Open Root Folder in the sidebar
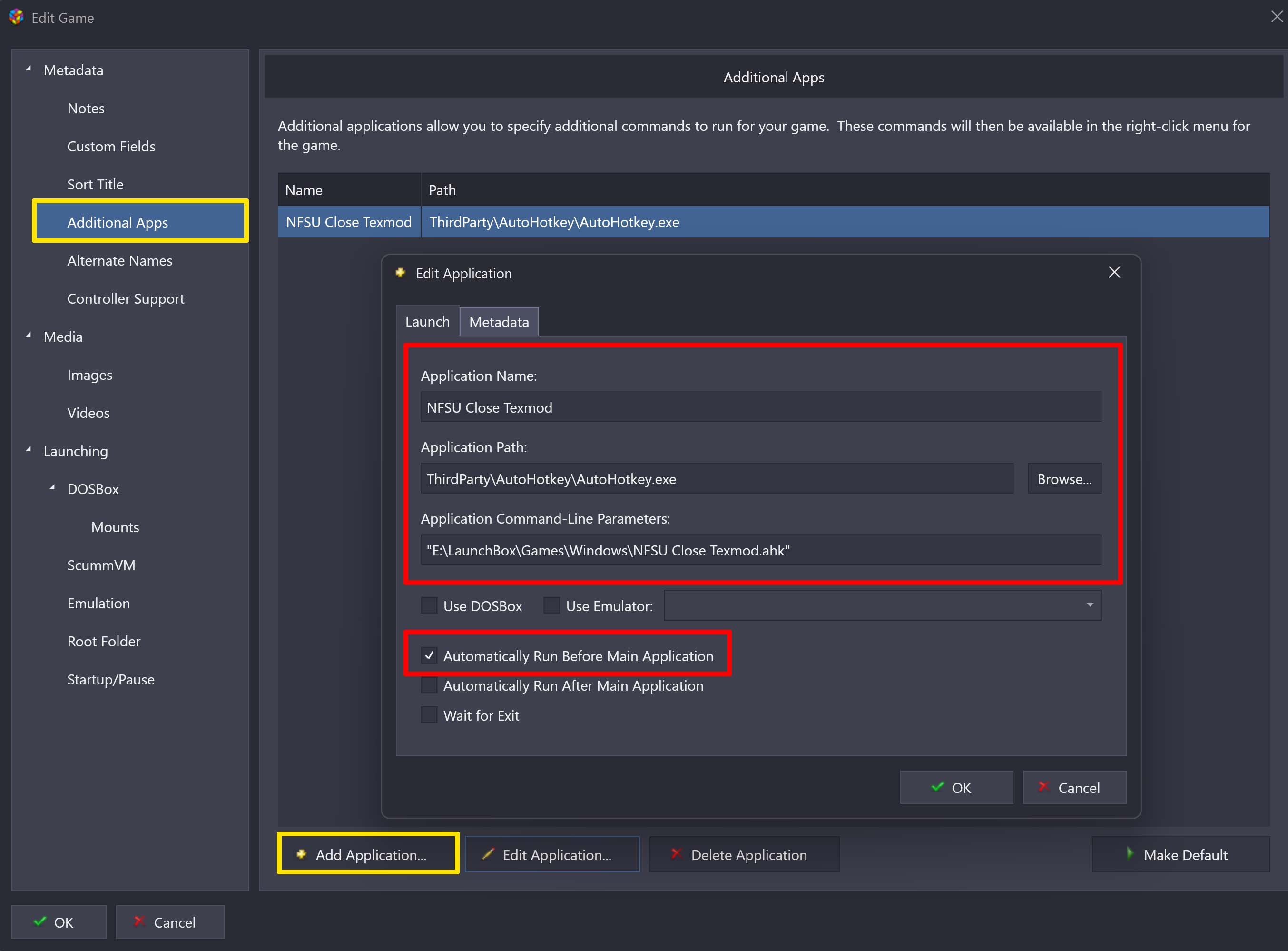The height and width of the screenshot is (951, 1288). 104,641
